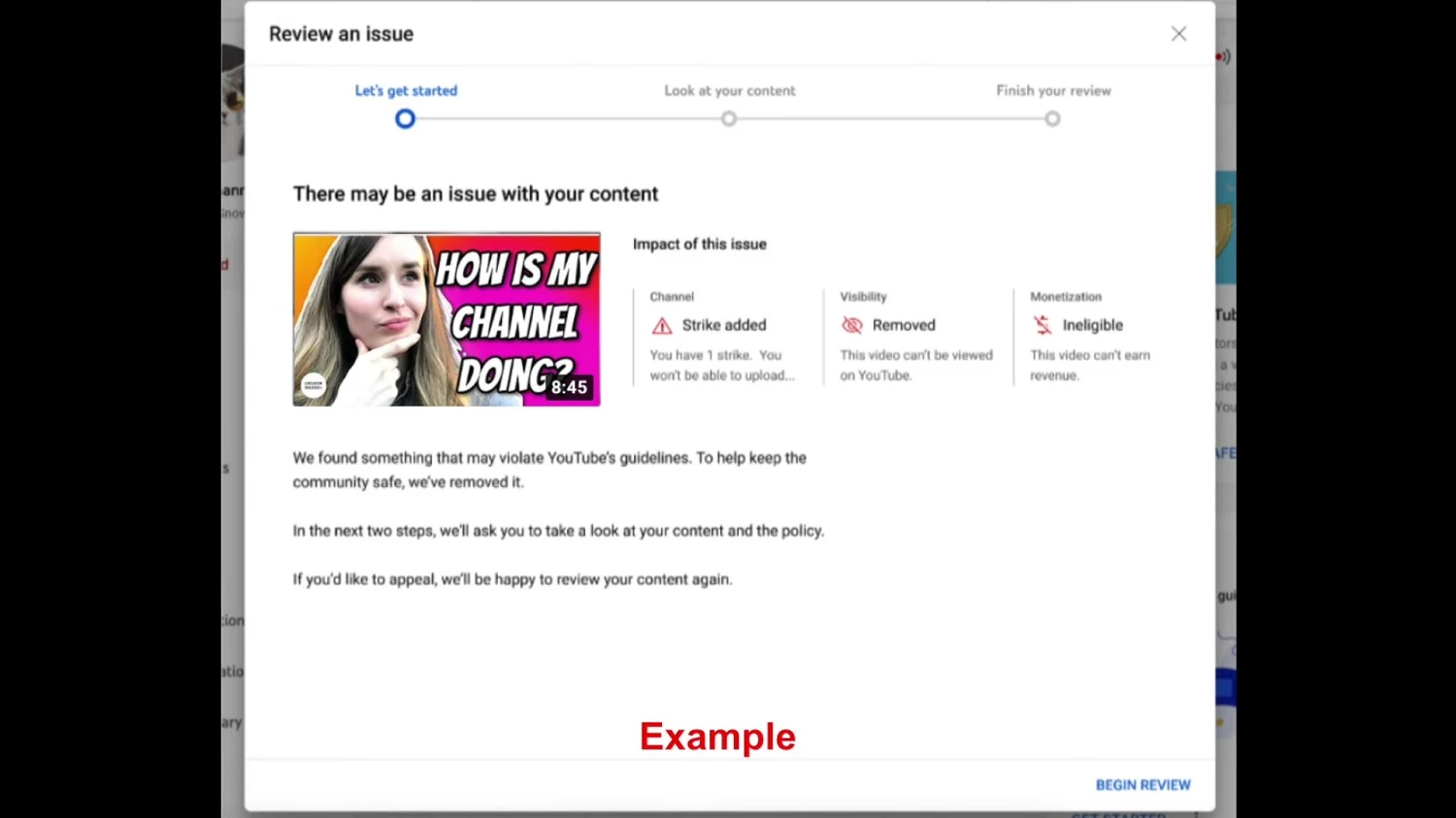Click the Impact of this issue heading
This screenshot has width=1456, height=818.
[x=700, y=245]
